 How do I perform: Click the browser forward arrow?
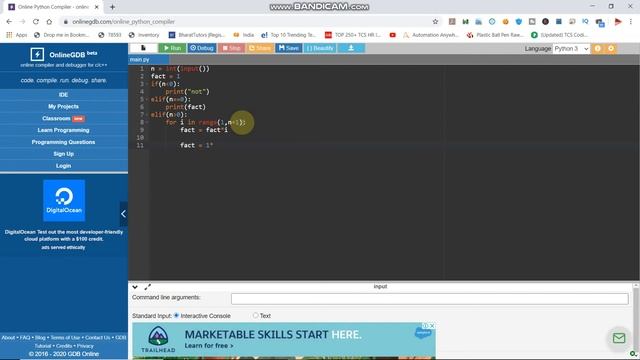pyautogui.click(x=22, y=22)
